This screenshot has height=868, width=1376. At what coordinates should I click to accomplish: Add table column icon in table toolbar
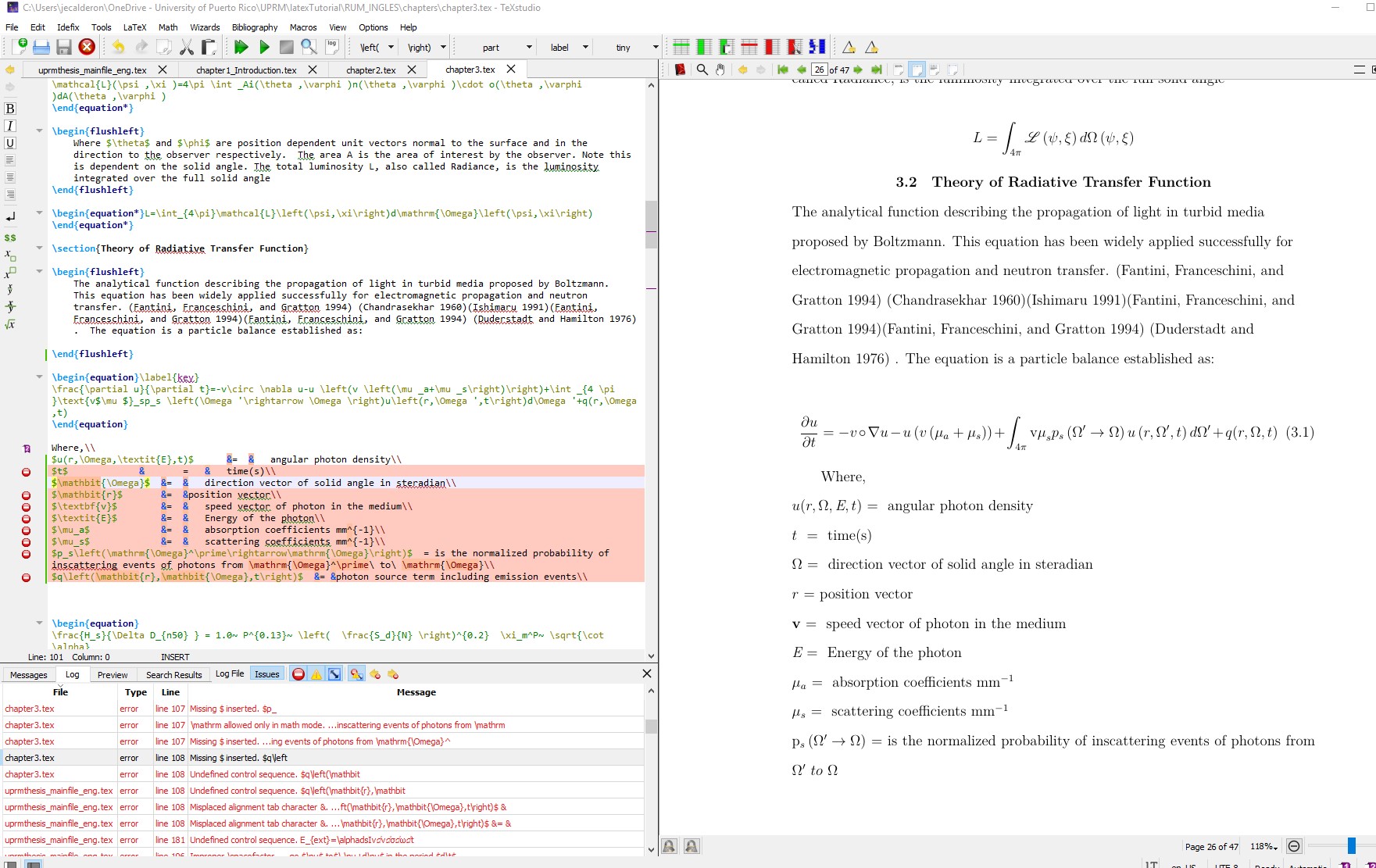[704, 47]
